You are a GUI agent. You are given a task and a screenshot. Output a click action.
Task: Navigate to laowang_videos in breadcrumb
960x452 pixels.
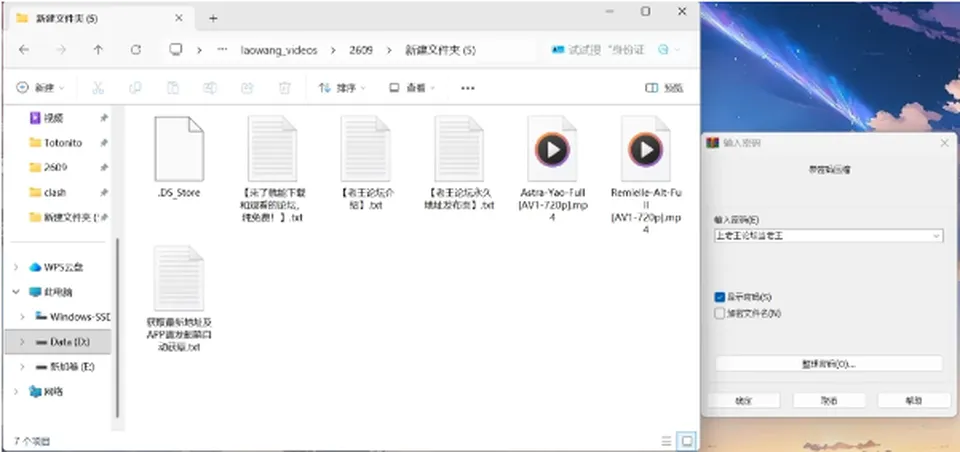279,50
